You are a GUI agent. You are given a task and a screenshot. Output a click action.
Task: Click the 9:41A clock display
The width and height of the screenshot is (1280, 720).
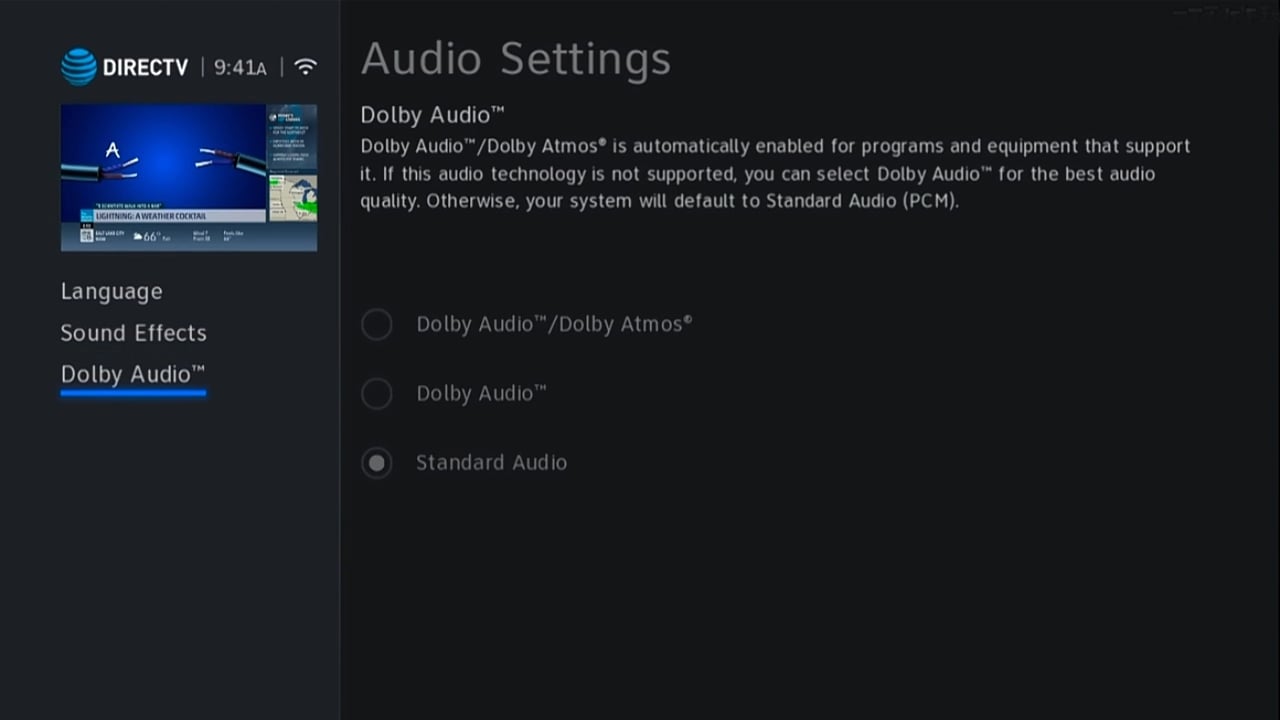[x=240, y=68]
